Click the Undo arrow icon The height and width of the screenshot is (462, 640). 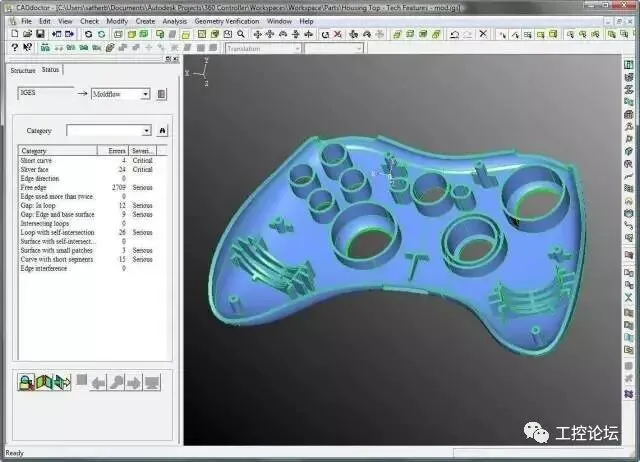pyautogui.click(x=454, y=34)
